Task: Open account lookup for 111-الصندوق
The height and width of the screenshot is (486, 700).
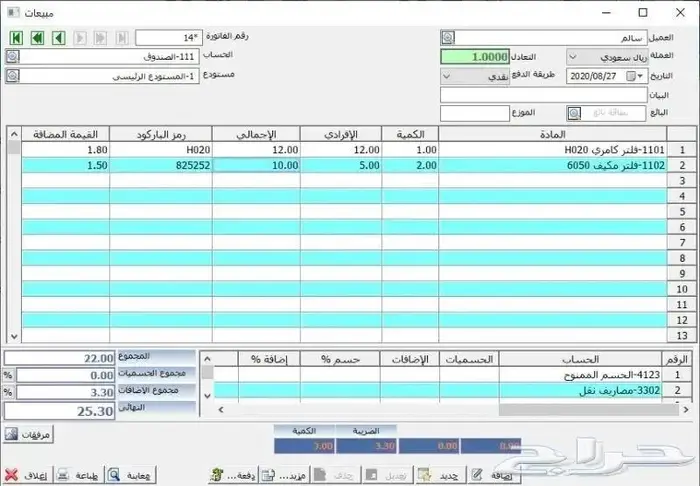Action: tap(12, 57)
